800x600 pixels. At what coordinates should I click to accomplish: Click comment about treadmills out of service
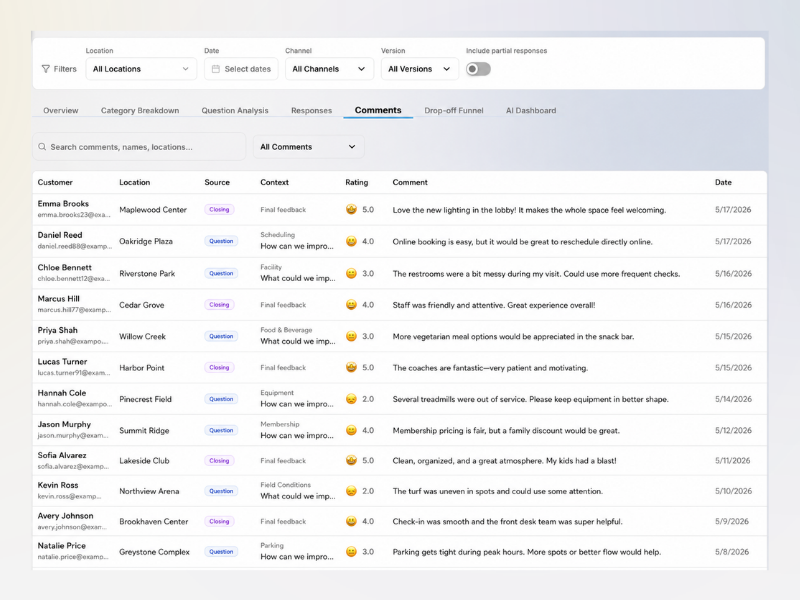tap(531, 399)
